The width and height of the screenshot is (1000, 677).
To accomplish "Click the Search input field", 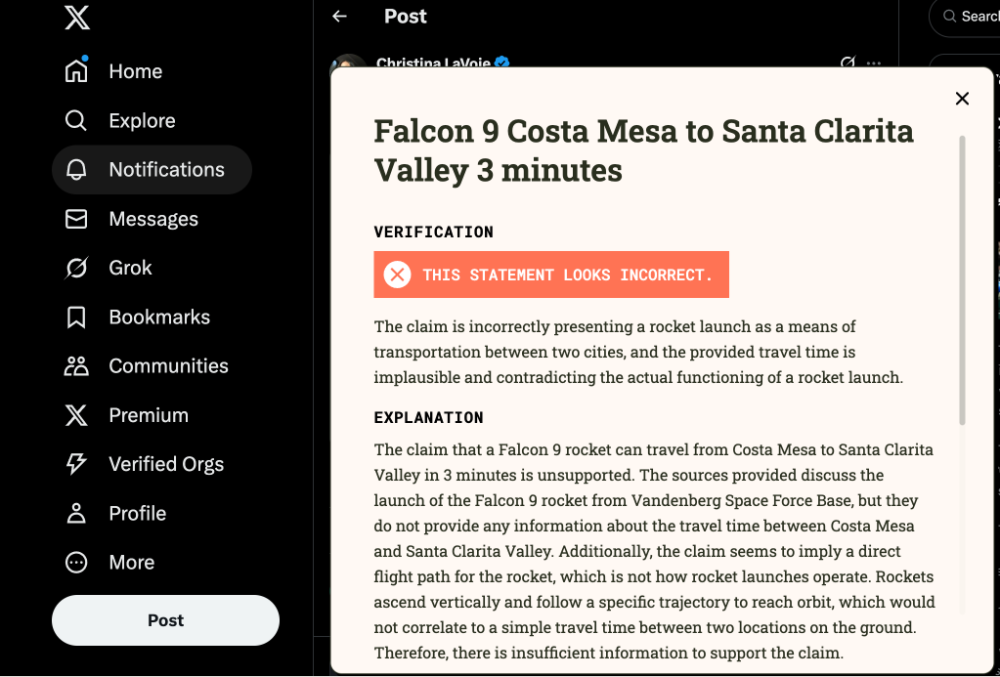I will 975,17.
